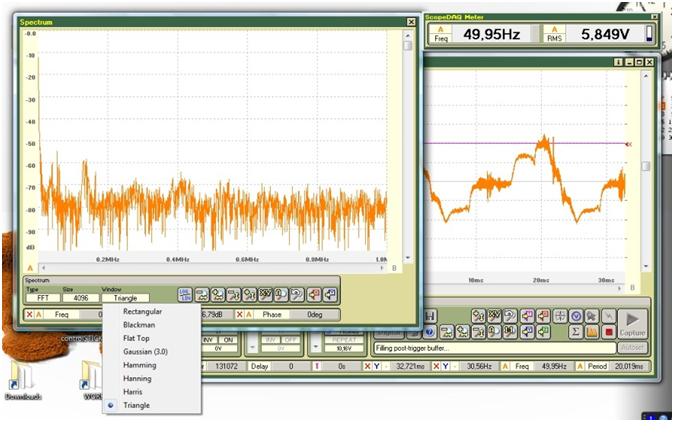Click the Sigma math icon
674x422 pixels.
pyautogui.click(x=576, y=332)
